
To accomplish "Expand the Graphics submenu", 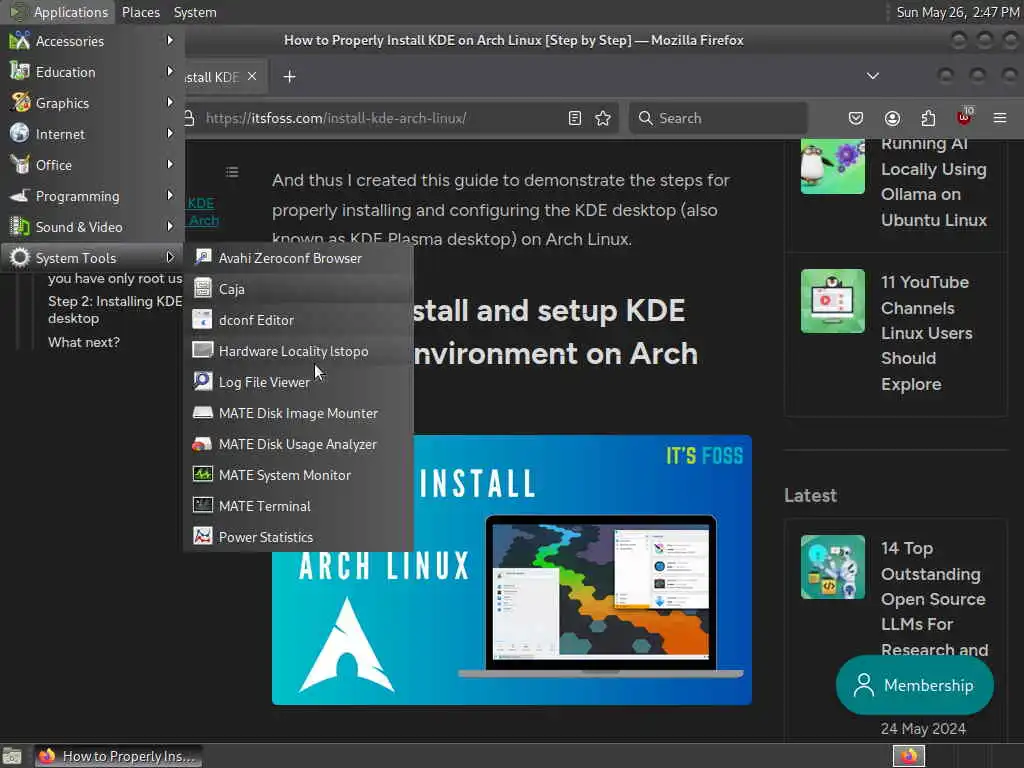I will [92, 103].
